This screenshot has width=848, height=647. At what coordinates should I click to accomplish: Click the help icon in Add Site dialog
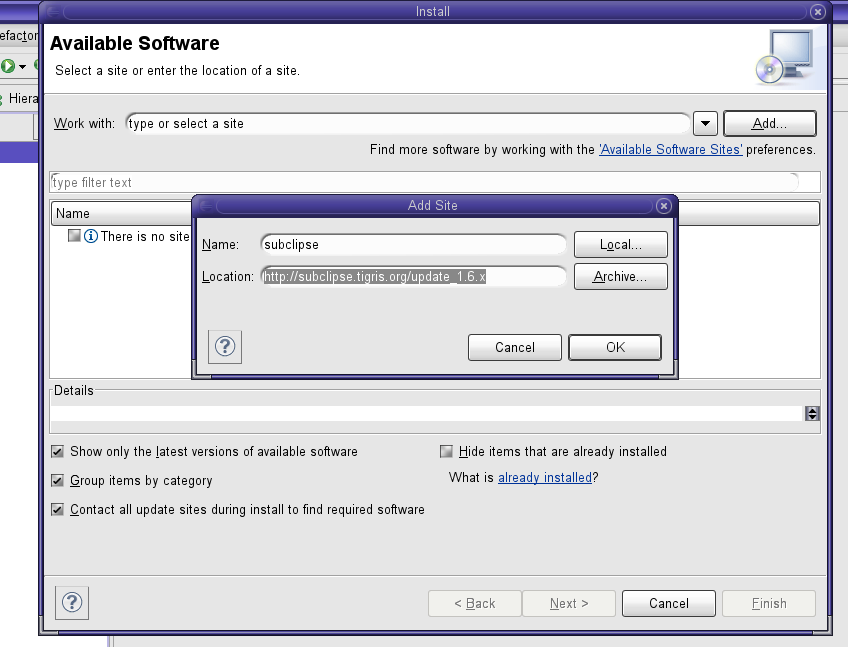click(x=225, y=347)
